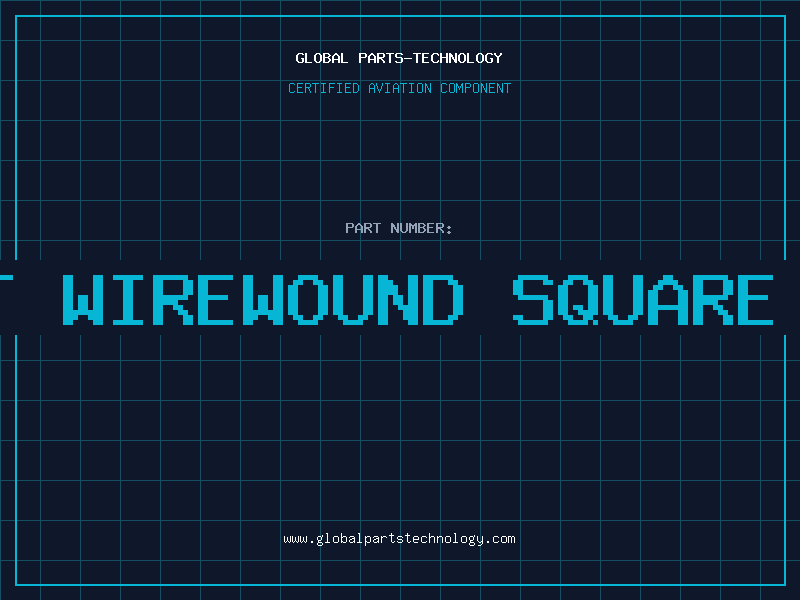The image size is (800, 600).
Task: Click the word PARTS-TECHNOLOGY in the header
Action: [430, 58]
